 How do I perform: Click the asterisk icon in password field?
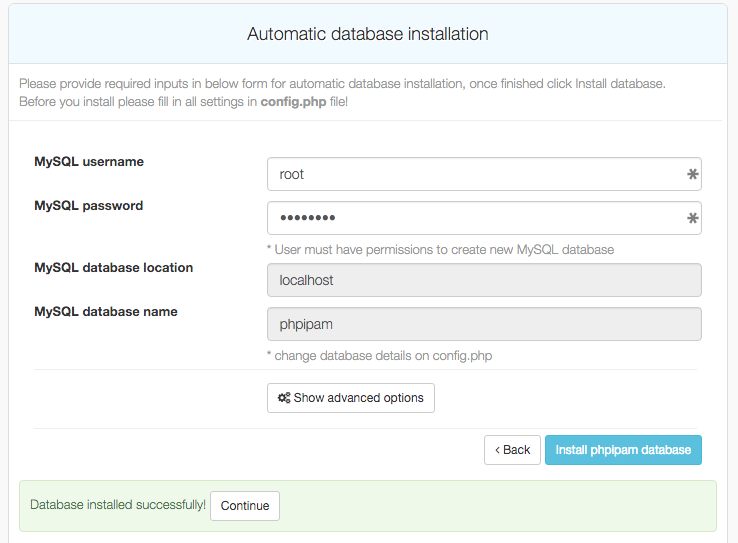692,218
